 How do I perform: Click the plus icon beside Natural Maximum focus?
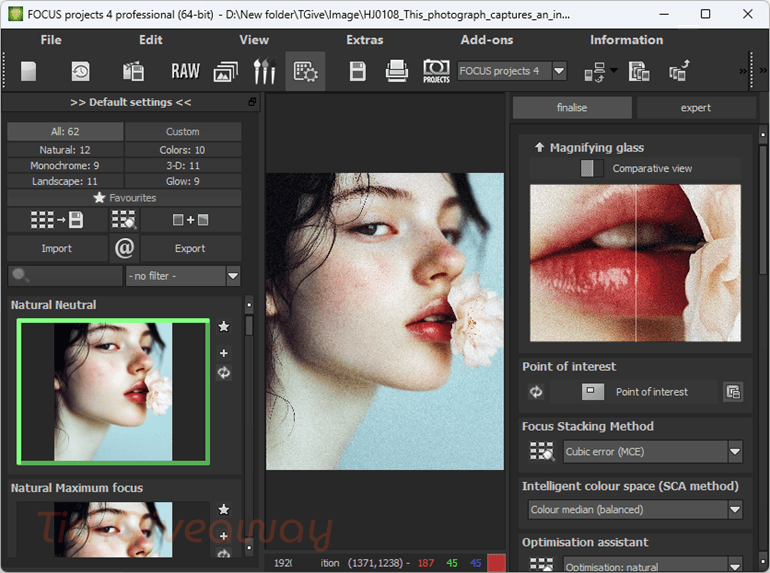[x=224, y=536]
